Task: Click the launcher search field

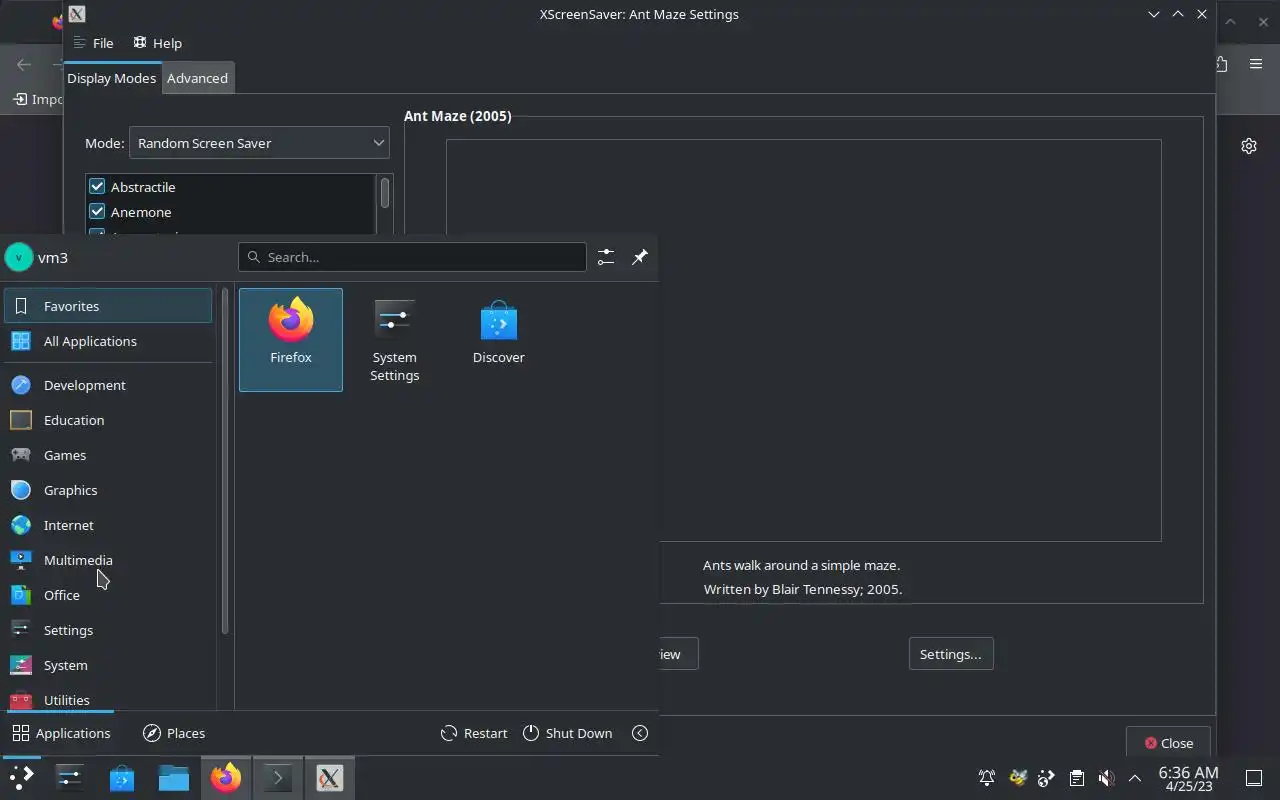Action: (x=412, y=257)
